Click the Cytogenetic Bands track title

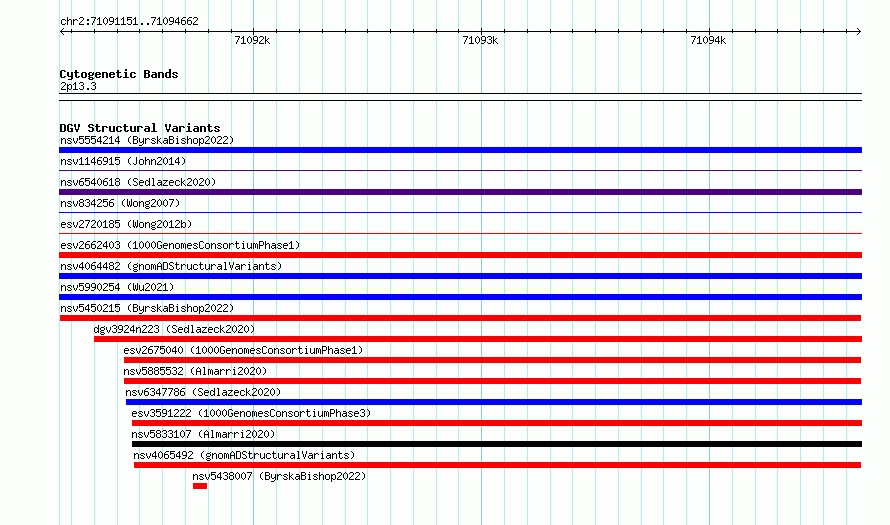coord(119,74)
